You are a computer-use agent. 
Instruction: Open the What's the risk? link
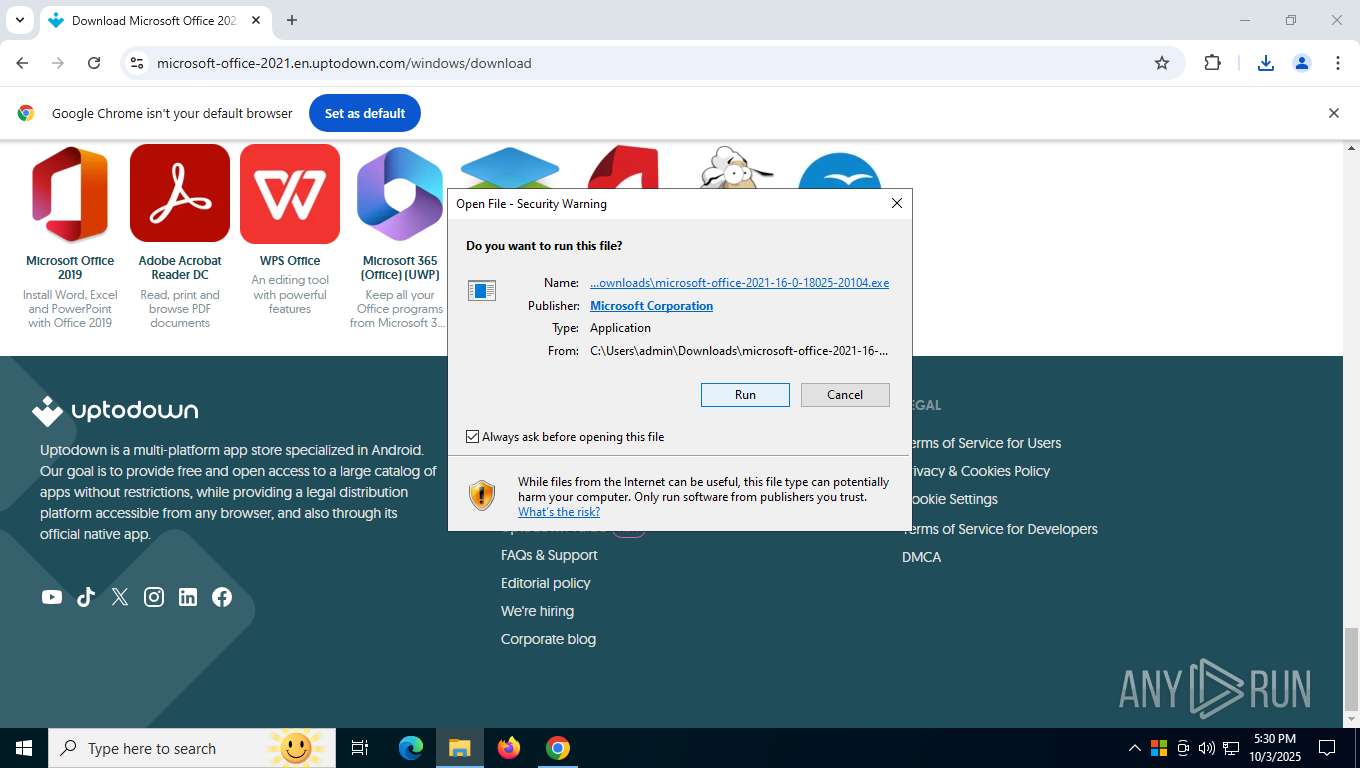pos(559,512)
